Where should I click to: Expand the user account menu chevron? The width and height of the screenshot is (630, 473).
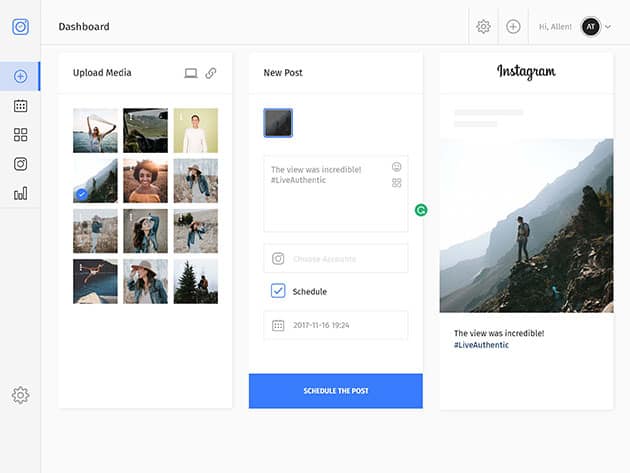[x=608, y=27]
